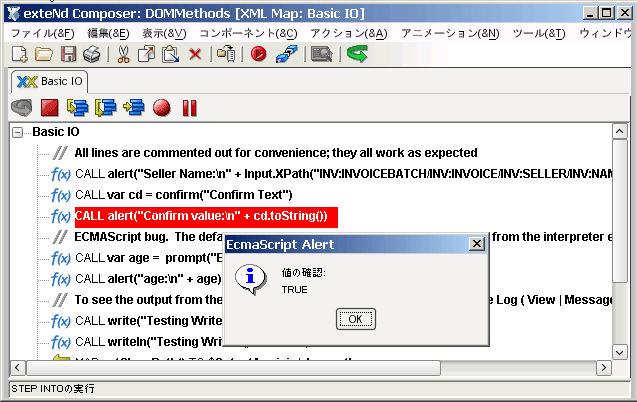Click function icon beside Seller Name alert

click(x=61, y=174)
